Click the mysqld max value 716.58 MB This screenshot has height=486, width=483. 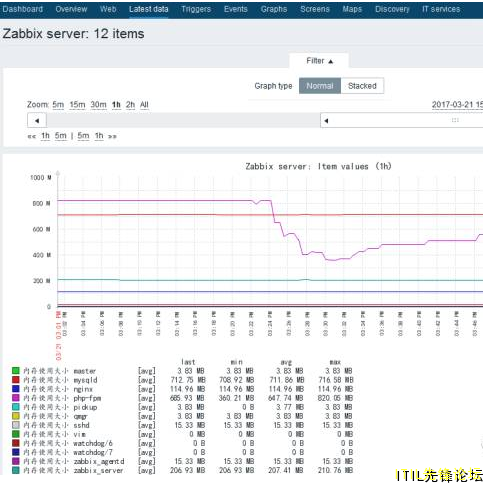335,380
